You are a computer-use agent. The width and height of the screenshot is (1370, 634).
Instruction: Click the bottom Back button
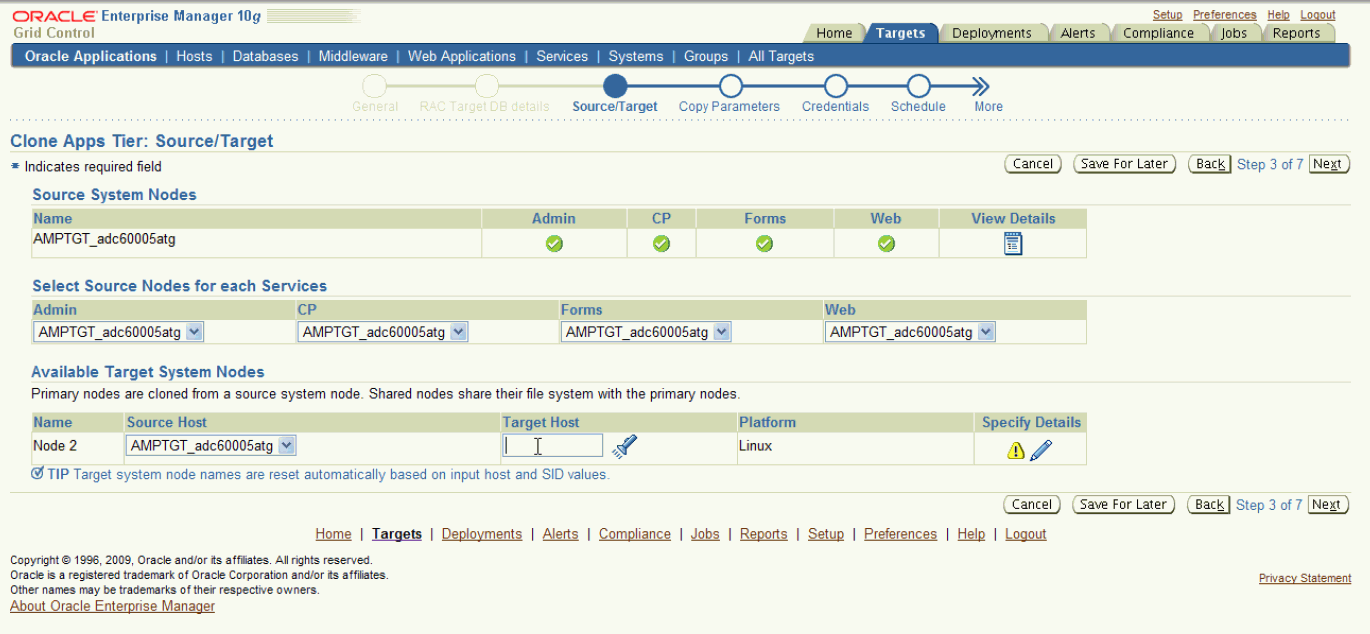(1209, 505)
